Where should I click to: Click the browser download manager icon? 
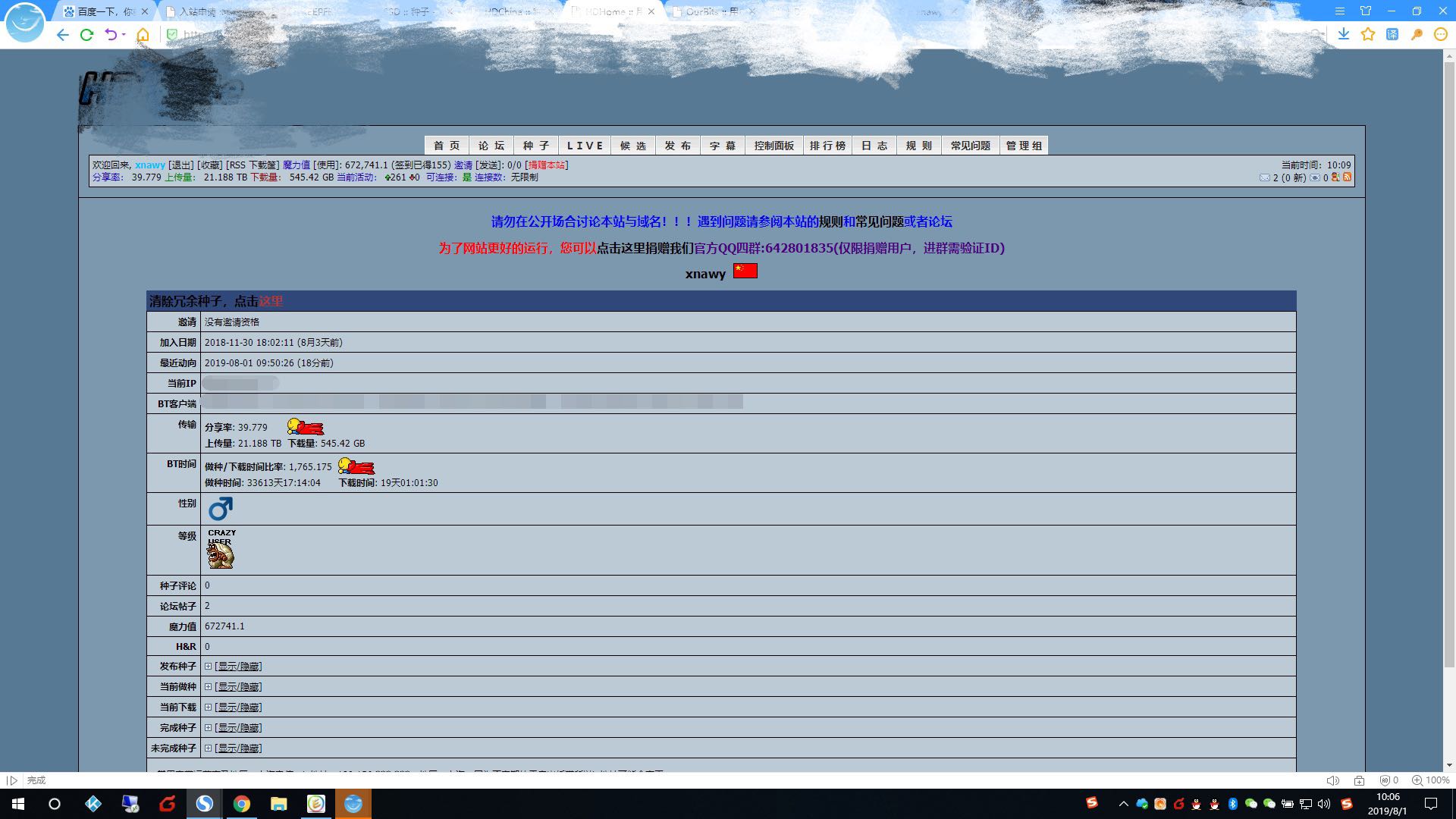pyautogui.click(x=1344, y=34)
